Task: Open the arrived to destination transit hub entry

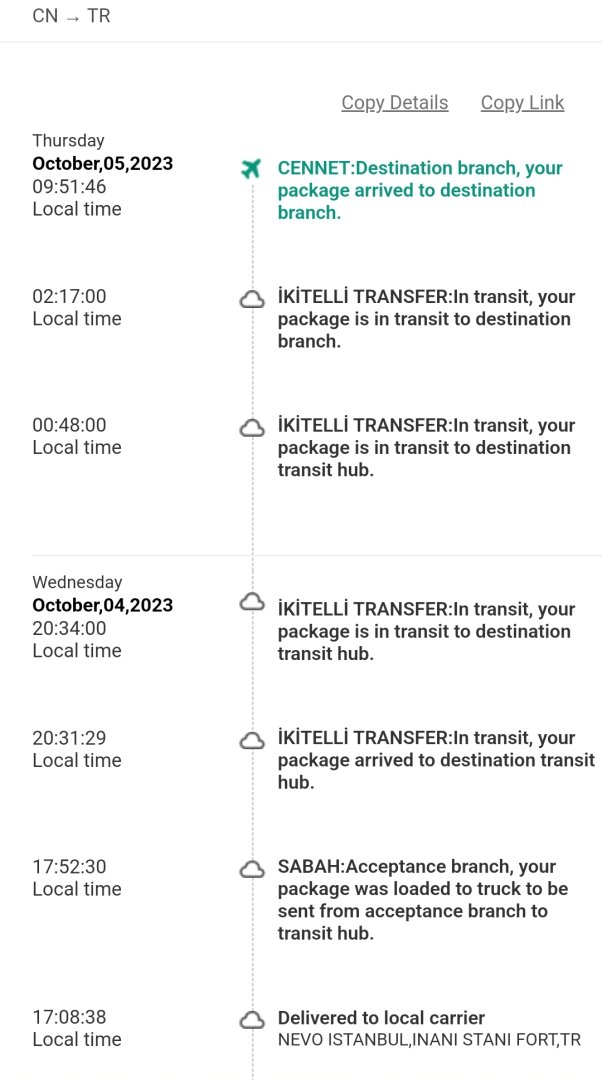Action: click(436, 760)
